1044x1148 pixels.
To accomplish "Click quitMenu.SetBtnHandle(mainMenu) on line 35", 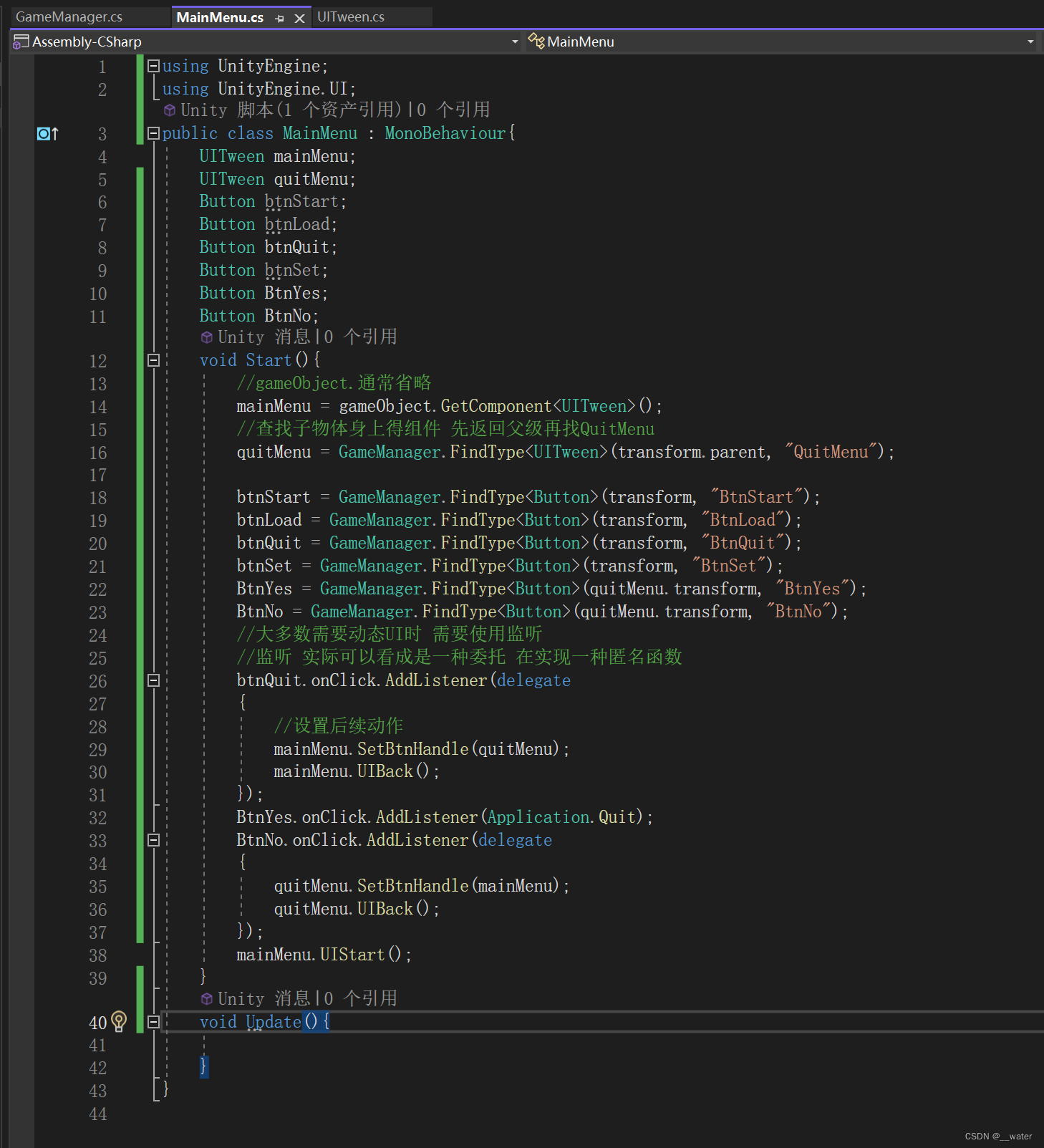I will (x=417, y=886).
